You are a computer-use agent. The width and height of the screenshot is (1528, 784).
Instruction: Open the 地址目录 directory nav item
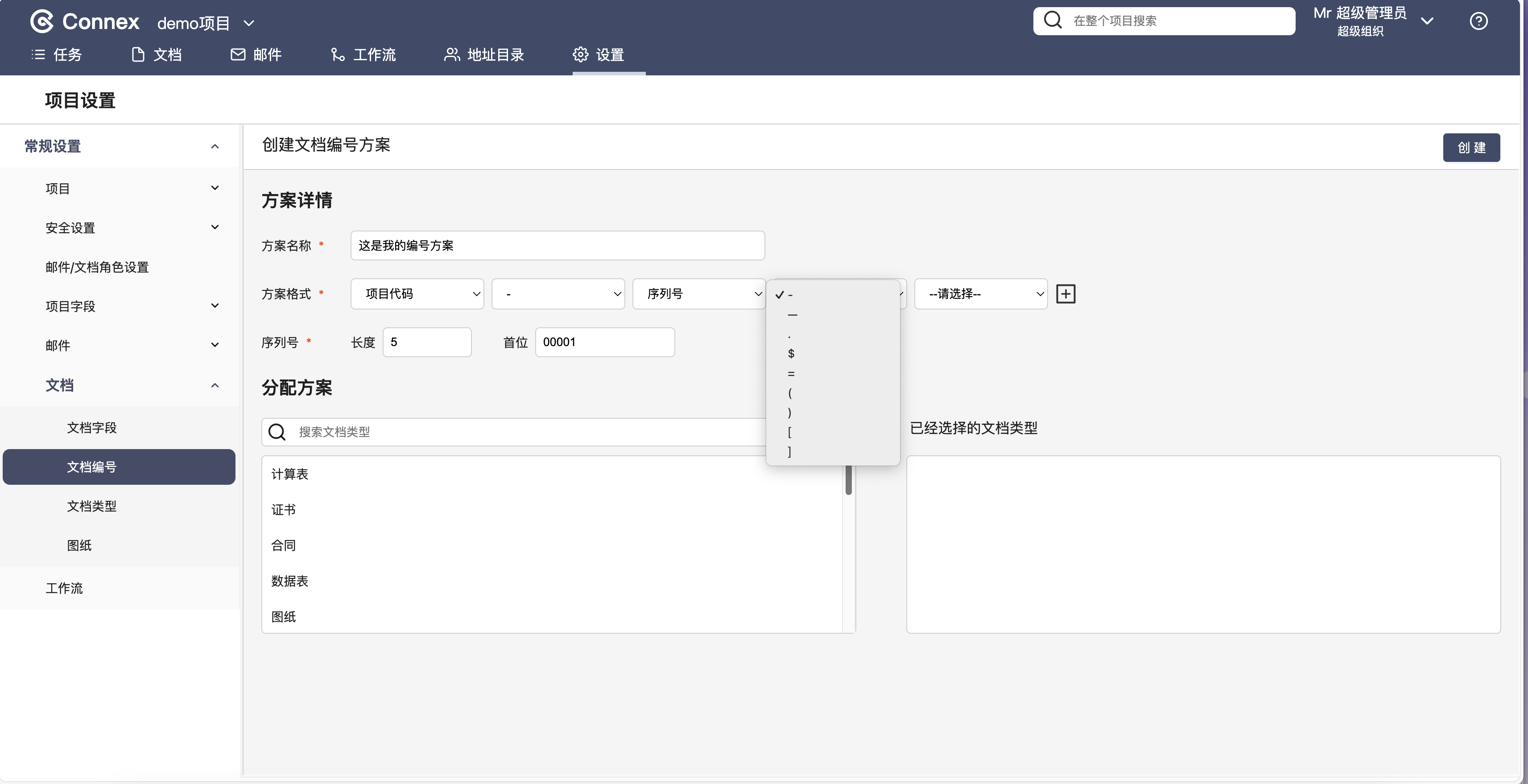click(x=484, y=55)
